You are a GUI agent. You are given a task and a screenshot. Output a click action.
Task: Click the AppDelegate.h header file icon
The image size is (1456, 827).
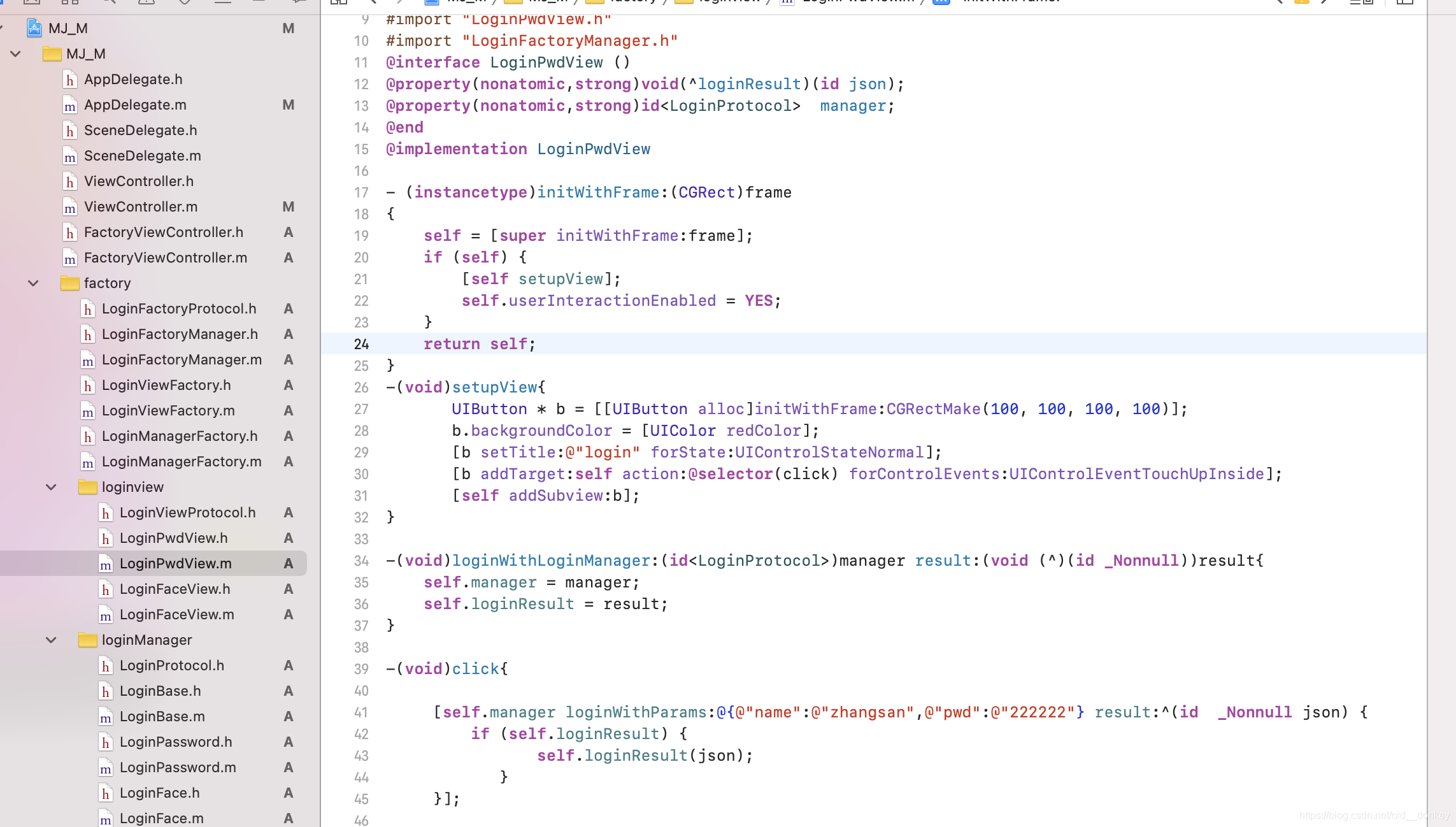(x=70, y=80)
